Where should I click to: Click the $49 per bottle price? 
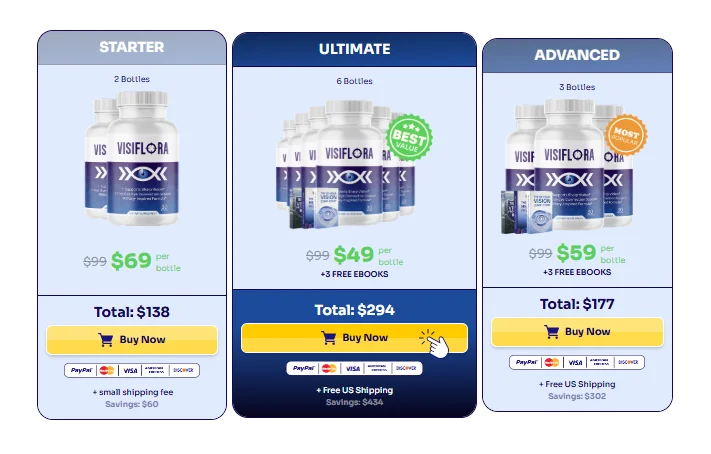click(x=354, y=255)
